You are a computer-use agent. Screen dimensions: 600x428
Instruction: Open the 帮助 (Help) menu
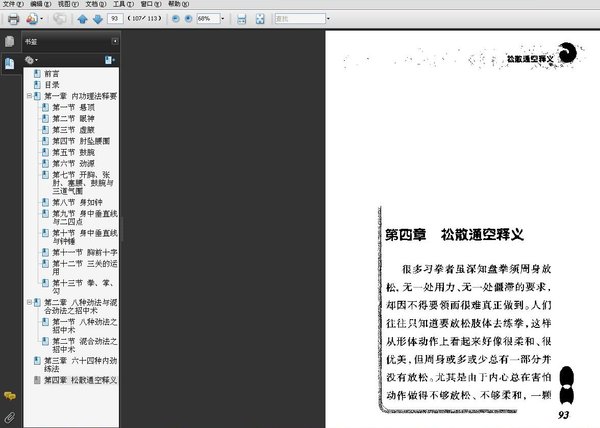pyautogui.click(x=178, y=4)
